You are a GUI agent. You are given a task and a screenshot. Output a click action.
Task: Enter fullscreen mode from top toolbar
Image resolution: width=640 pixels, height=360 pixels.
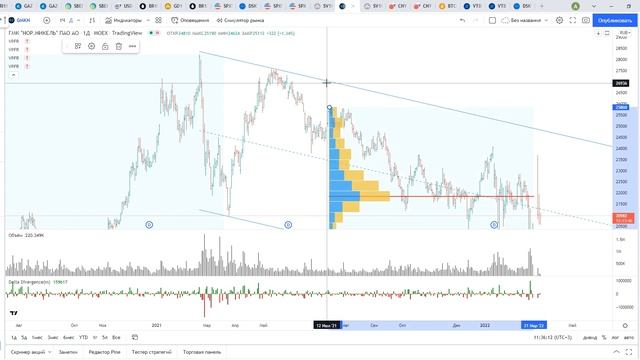pos(572,20)
